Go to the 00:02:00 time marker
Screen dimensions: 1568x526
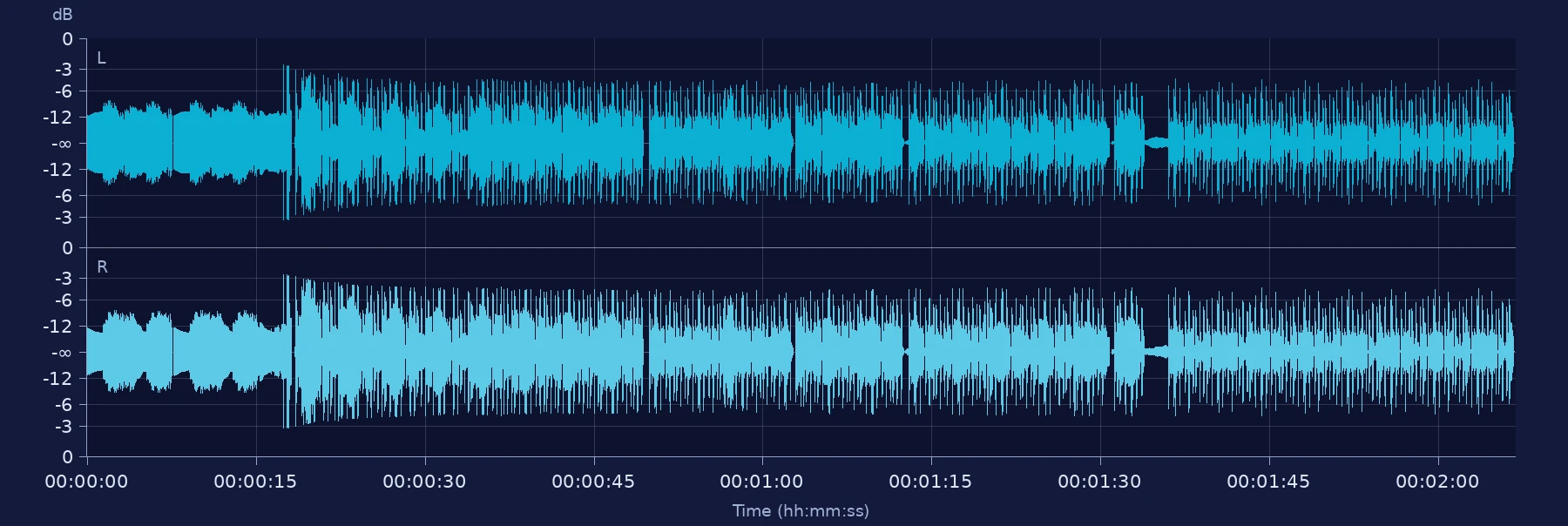1437,482
